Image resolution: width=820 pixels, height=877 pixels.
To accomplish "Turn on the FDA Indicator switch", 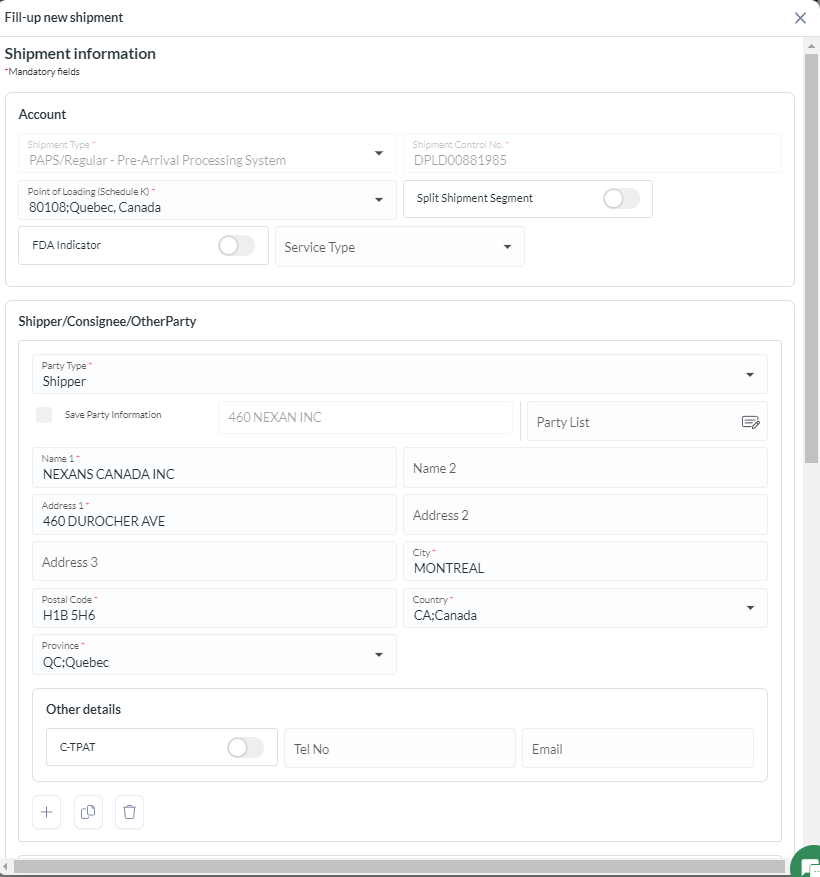I will pos(236,246).
